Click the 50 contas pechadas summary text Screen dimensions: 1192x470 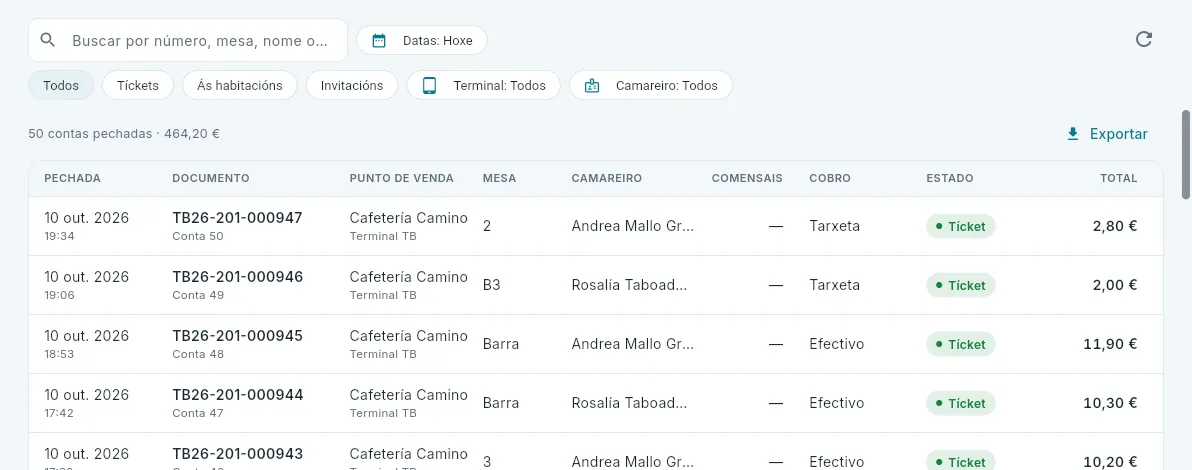point(124,134)
